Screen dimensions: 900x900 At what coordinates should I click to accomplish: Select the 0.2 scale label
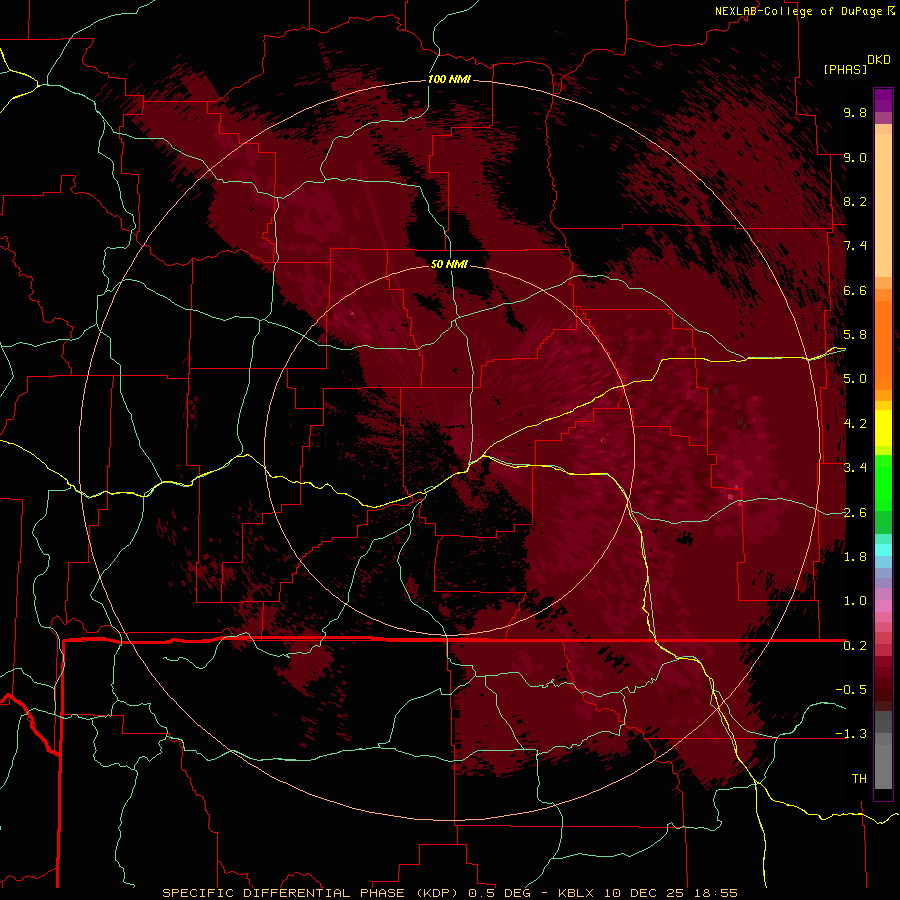(x=855, y=646)
